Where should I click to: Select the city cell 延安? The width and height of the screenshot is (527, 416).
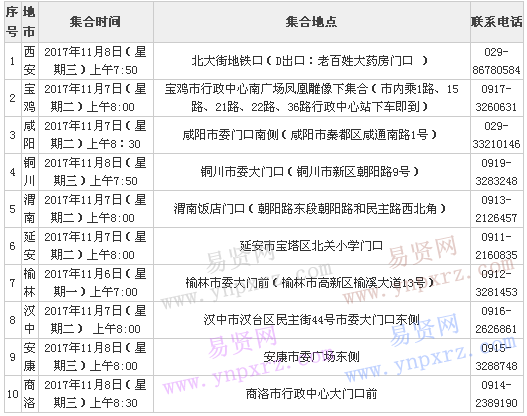29,246
